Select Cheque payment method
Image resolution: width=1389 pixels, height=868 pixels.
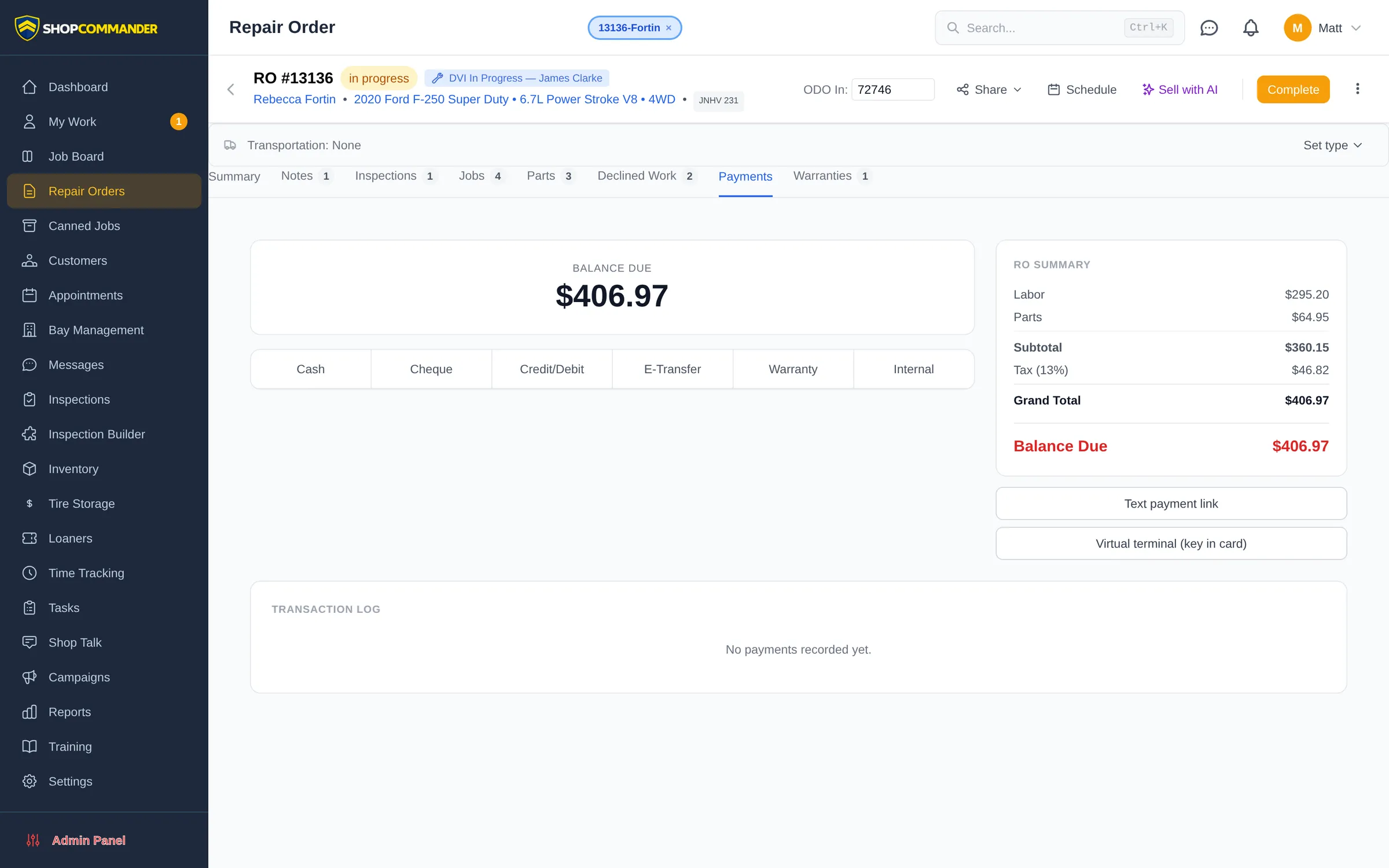431,369
